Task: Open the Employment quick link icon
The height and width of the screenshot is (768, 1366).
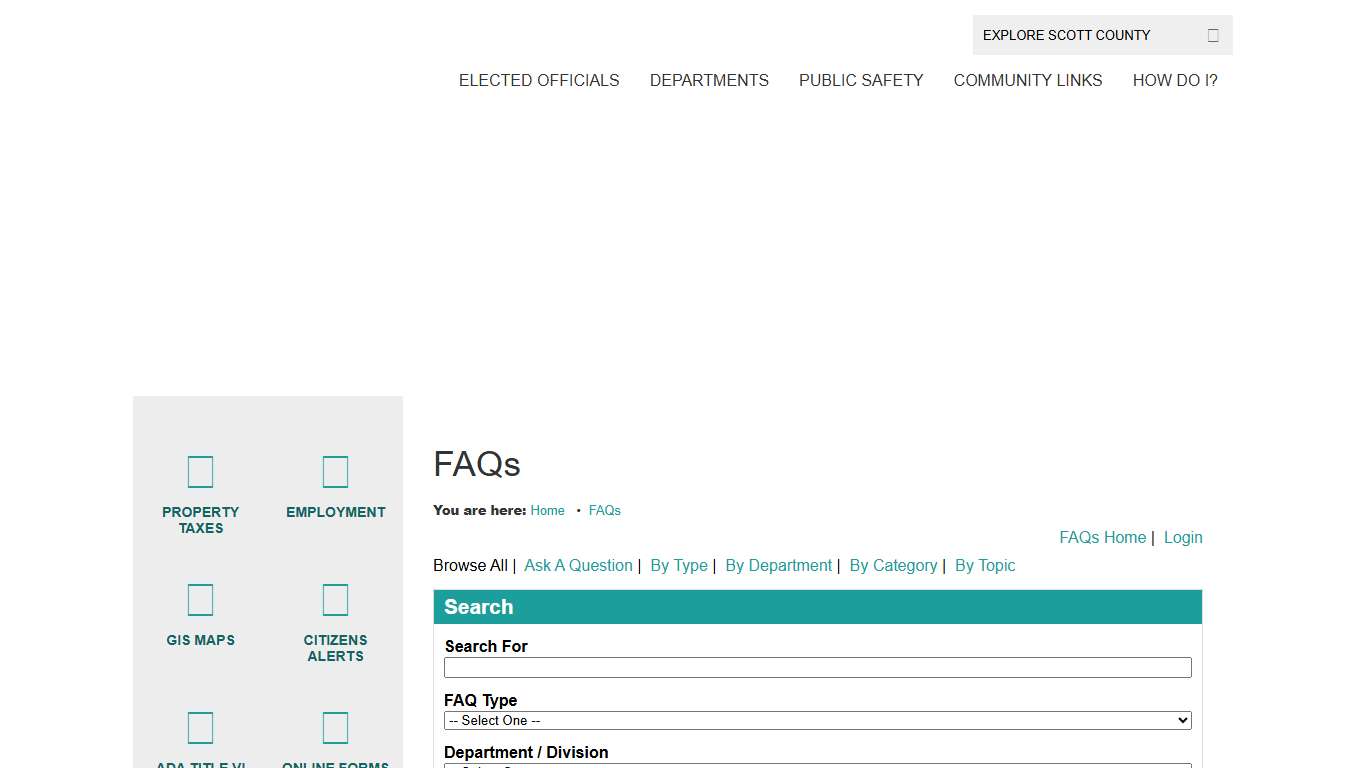Action: tap(335, 472)
